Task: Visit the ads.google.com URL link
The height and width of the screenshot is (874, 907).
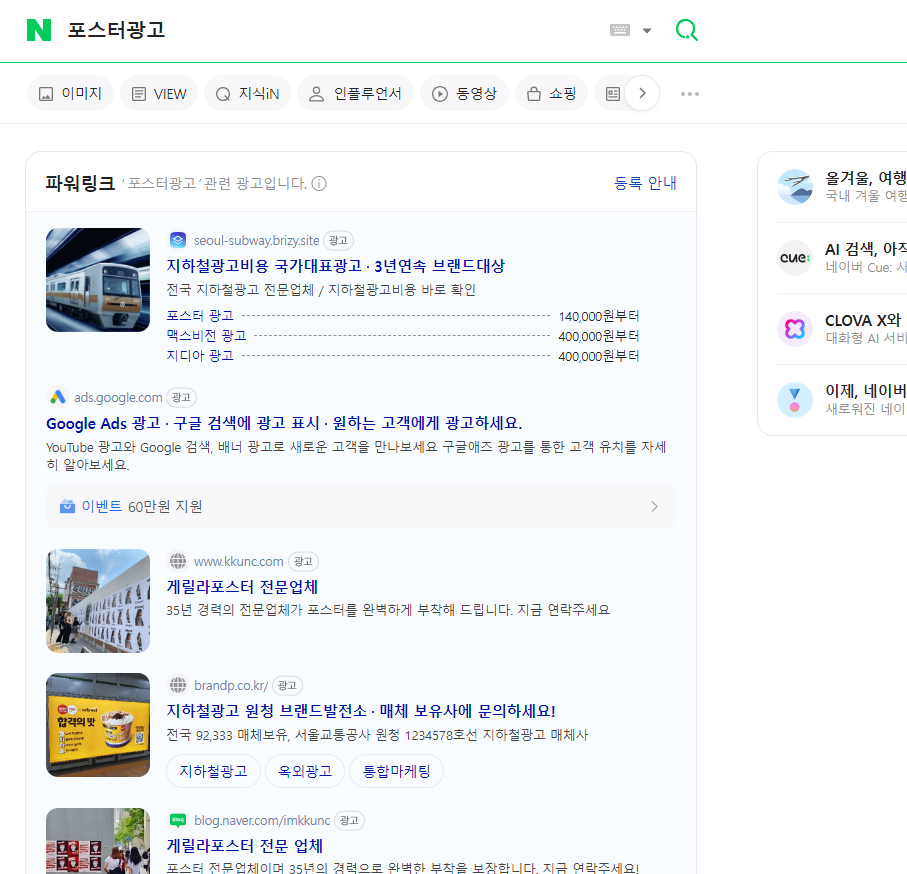Action: point(118,398)
